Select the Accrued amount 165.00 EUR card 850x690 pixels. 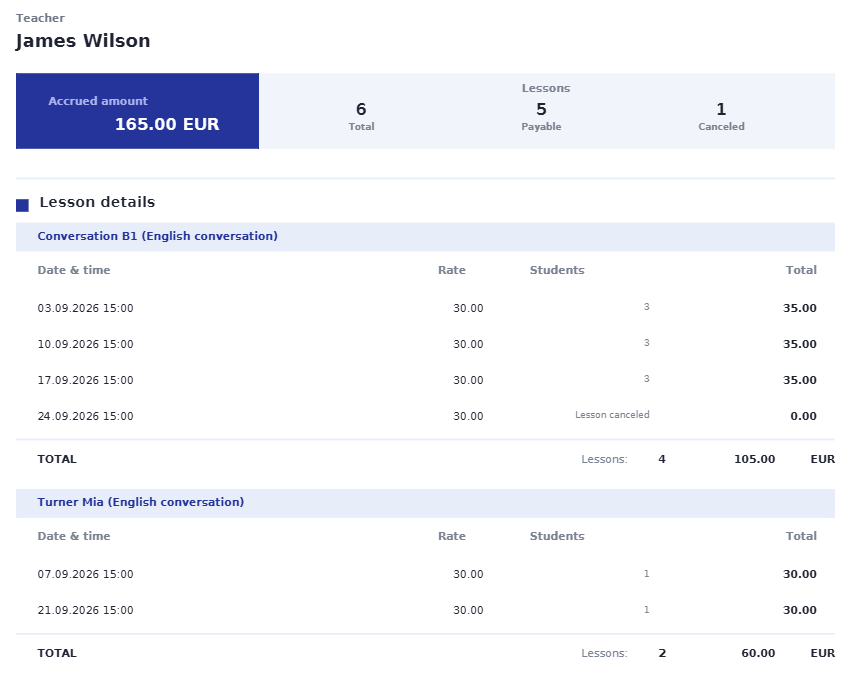point(137,111)
